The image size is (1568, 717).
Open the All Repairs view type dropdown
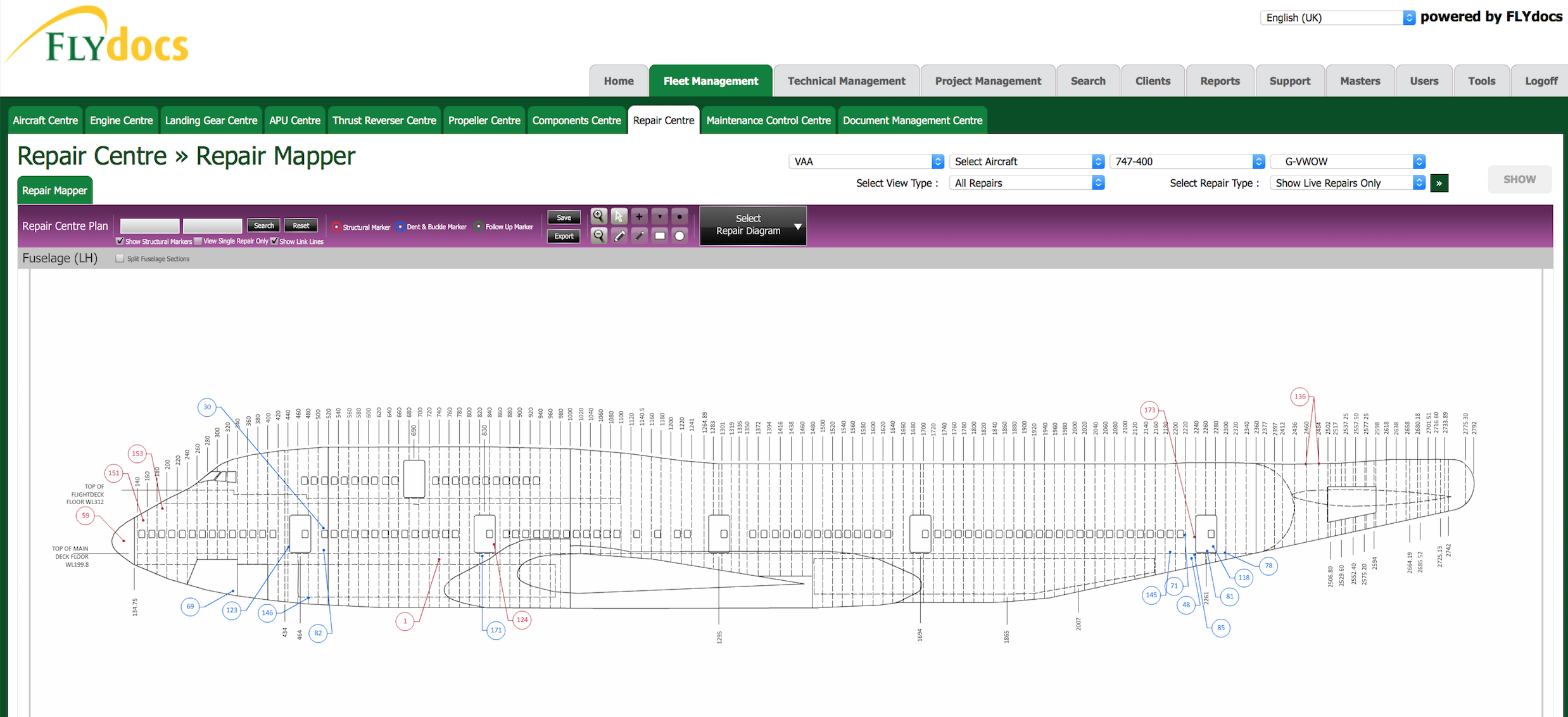[1026, 183]
